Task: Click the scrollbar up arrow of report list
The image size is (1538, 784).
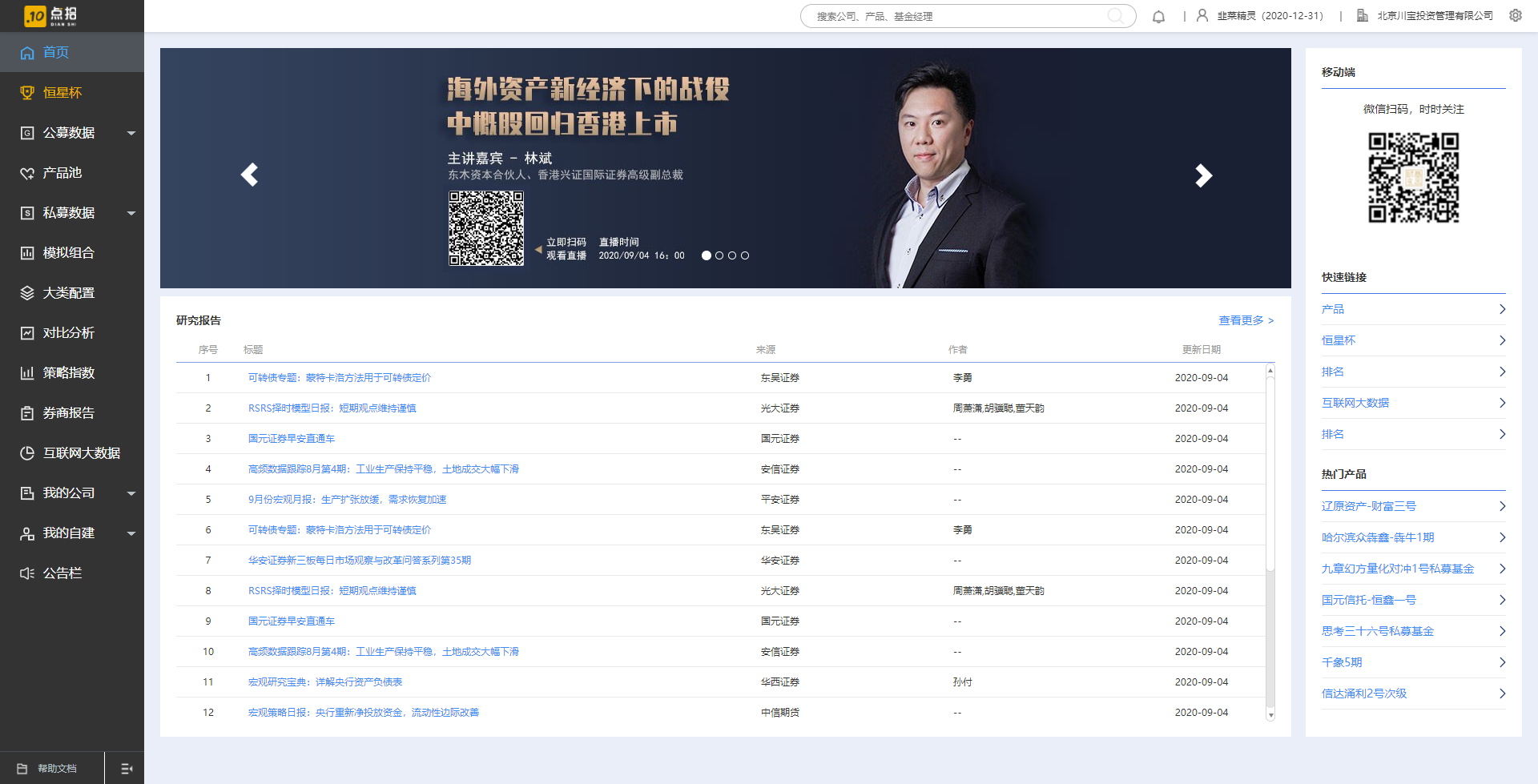Action: tap(1270, 371)
